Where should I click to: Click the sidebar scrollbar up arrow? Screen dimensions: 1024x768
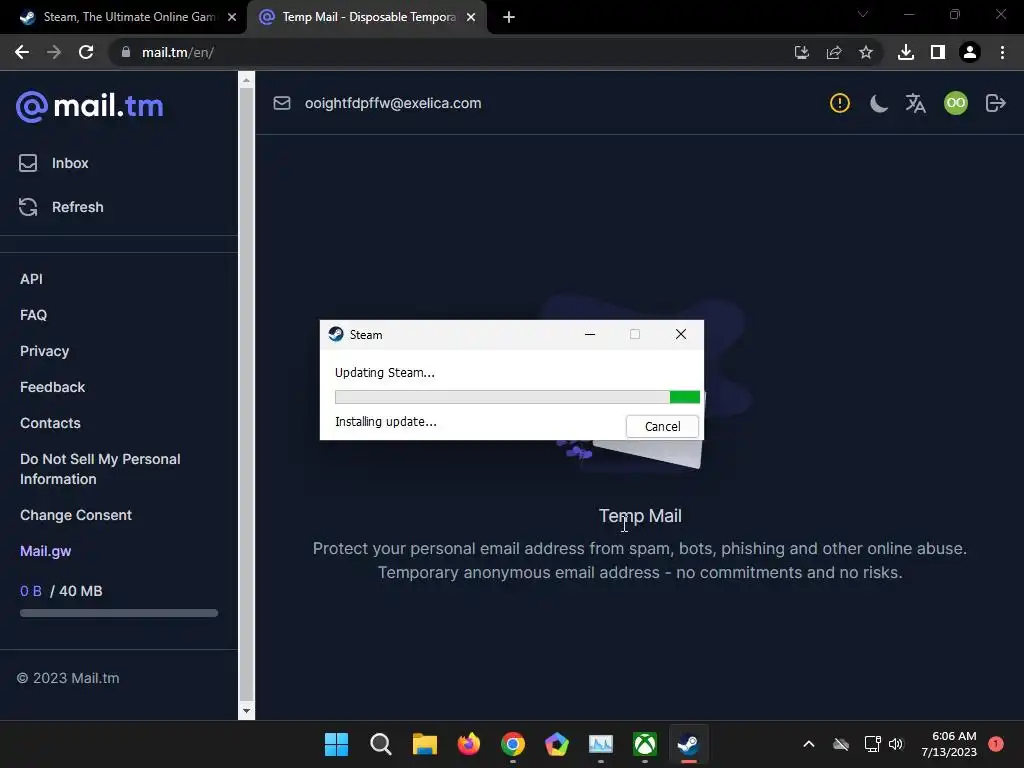pos(246,80)
